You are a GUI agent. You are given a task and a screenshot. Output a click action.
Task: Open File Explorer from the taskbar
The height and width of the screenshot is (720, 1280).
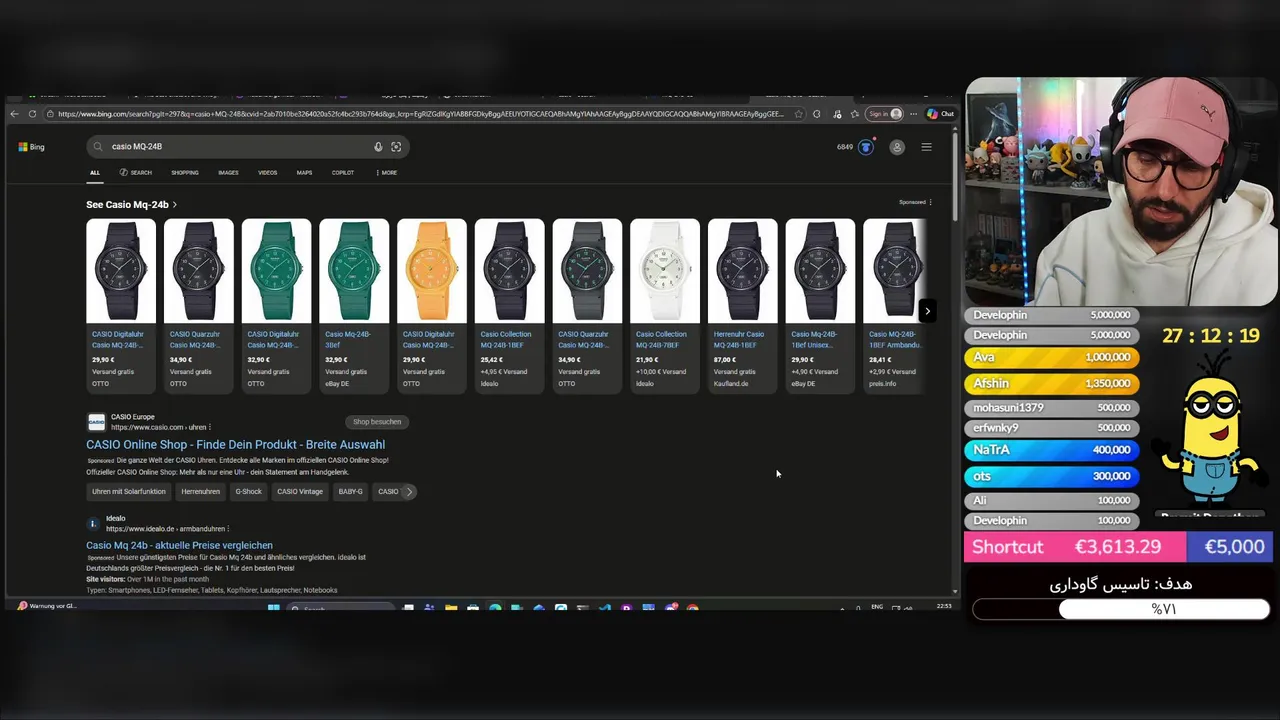point(451,607)
